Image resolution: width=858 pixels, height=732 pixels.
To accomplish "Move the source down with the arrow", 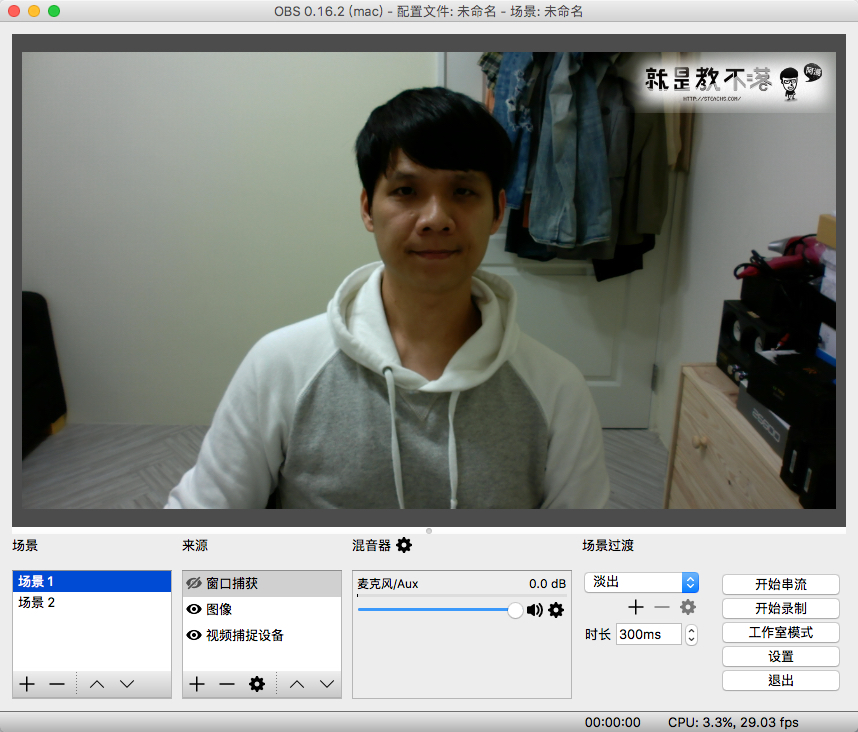I will [x=327, y=684].
